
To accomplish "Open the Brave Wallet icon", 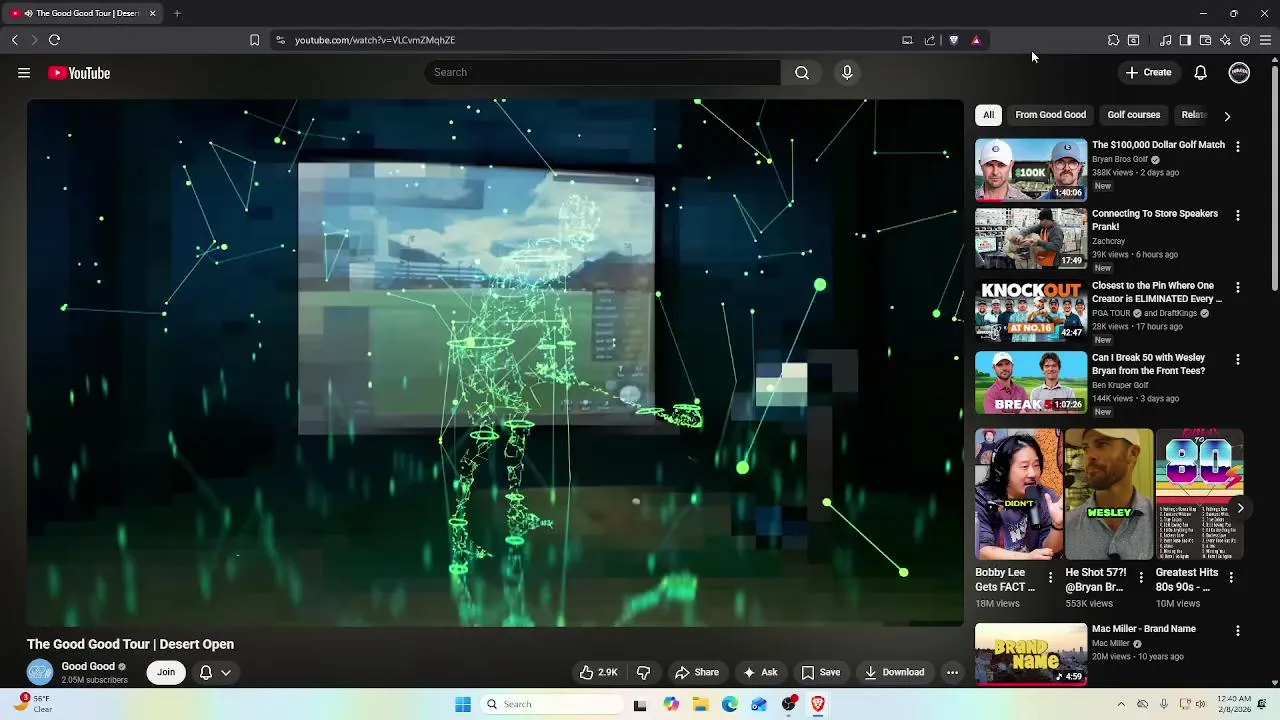I will [x=1205, y=40].
